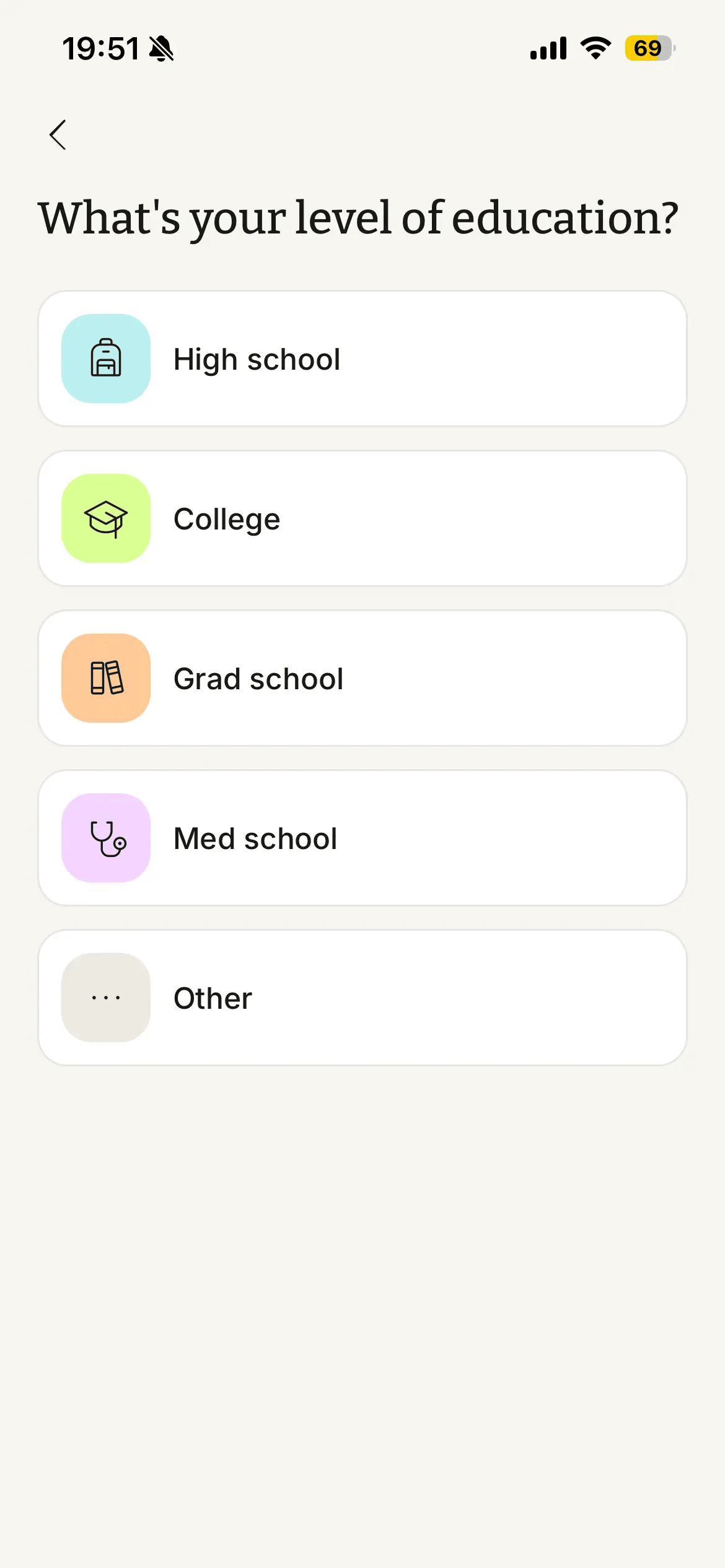Tap the 19:51 clock in status bar
This screenshot has height=1568, width=725.
click(x=100, y=48)
